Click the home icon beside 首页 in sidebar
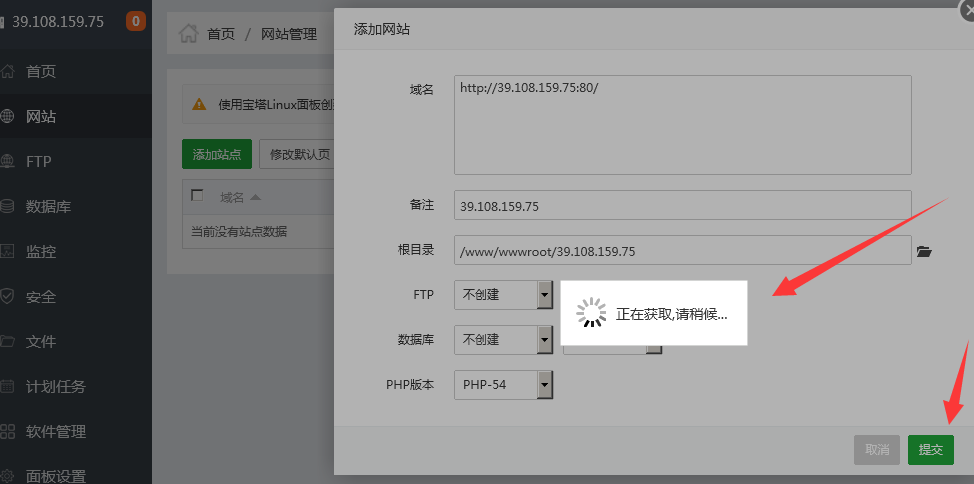The width and height of the screenshot is (974, 484). click(x=7, y=71)
